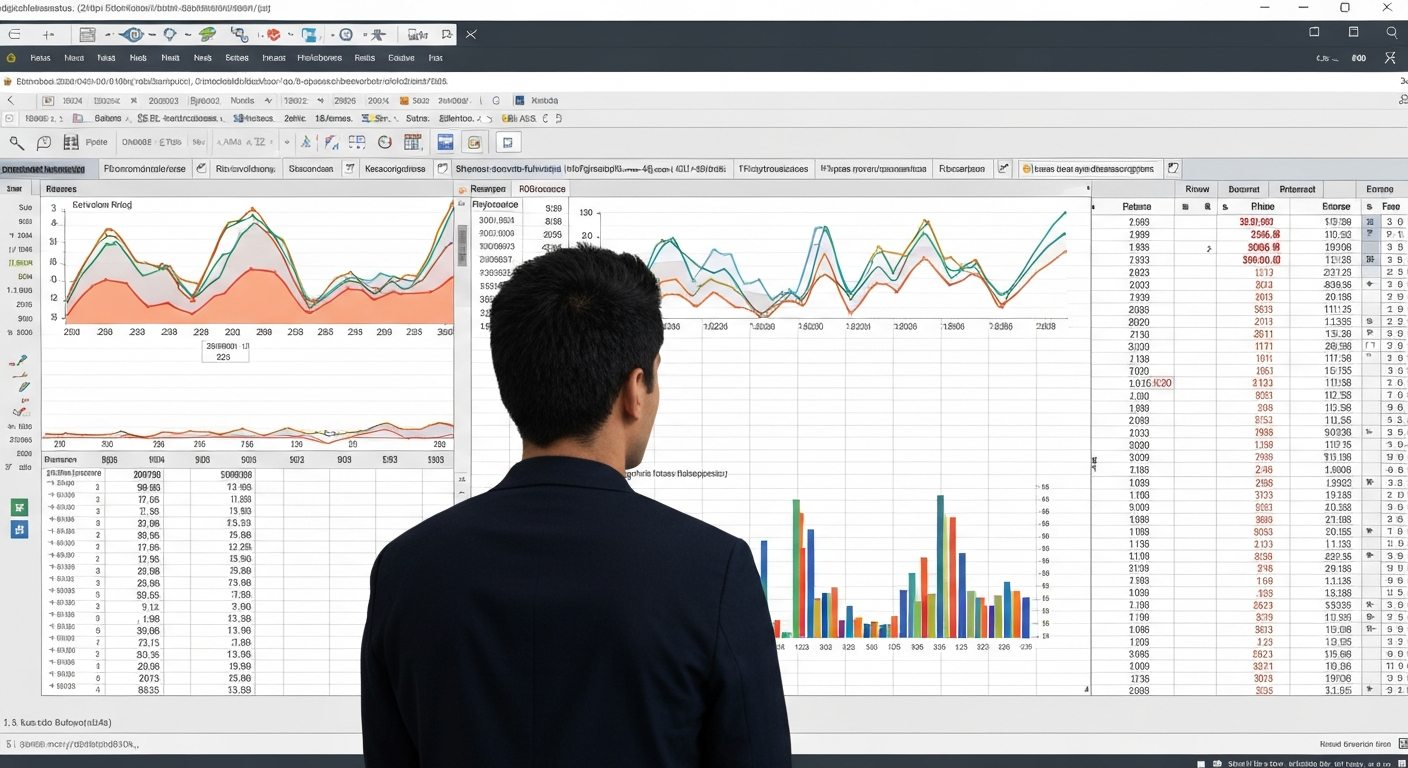
Task: Click the Phine column header in the right table
Action: click(1262, 207)
